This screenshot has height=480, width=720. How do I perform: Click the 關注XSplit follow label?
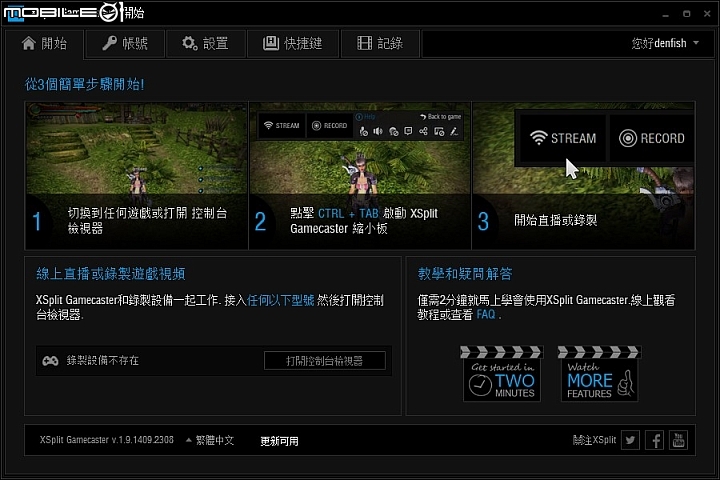point(594,440)
